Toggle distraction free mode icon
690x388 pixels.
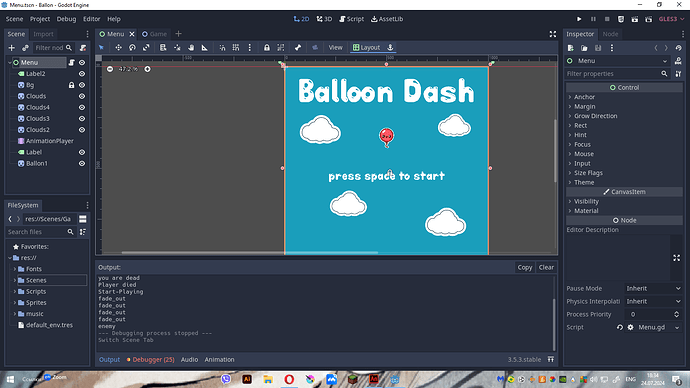553,34
